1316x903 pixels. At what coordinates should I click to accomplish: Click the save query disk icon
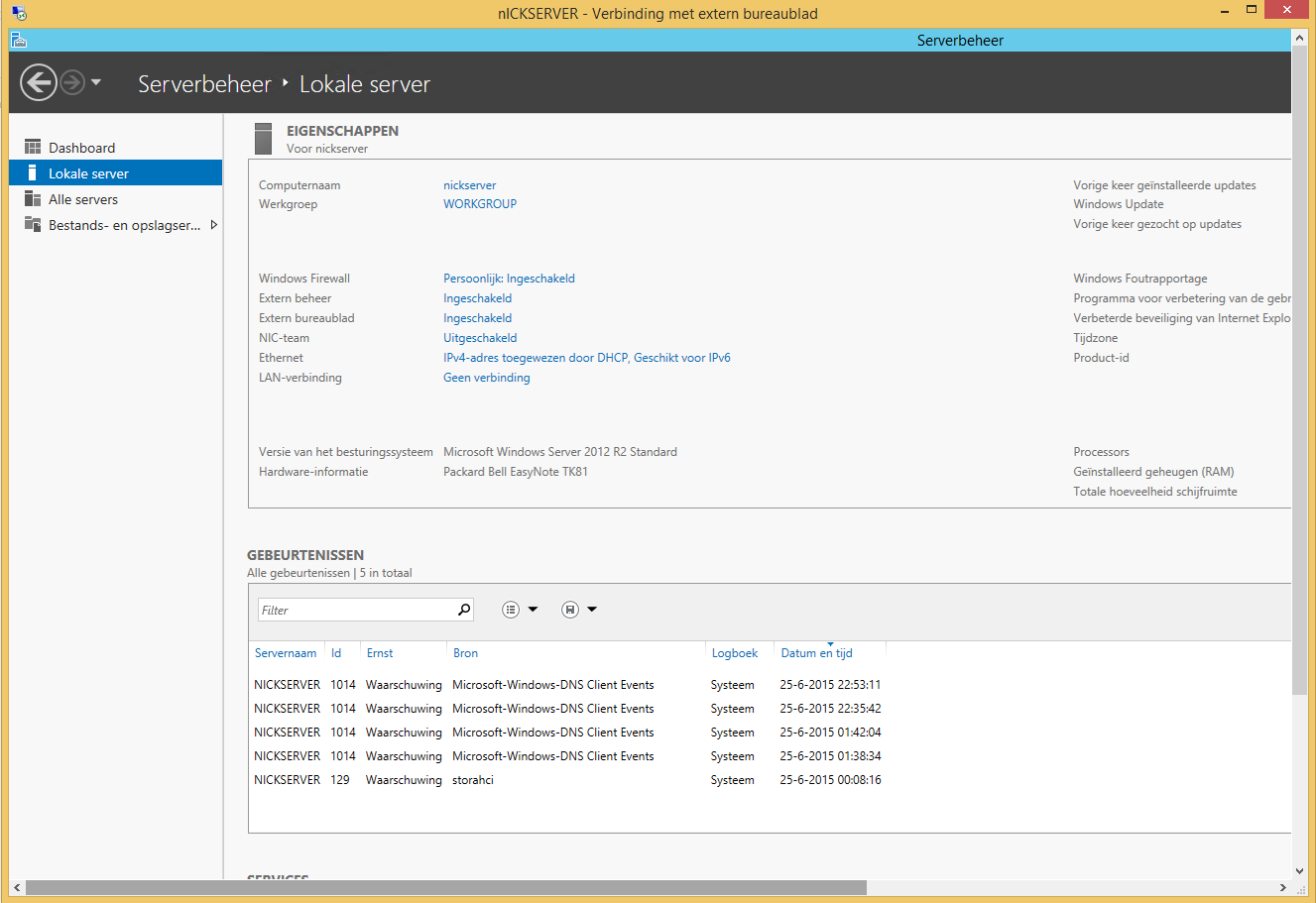569,610
